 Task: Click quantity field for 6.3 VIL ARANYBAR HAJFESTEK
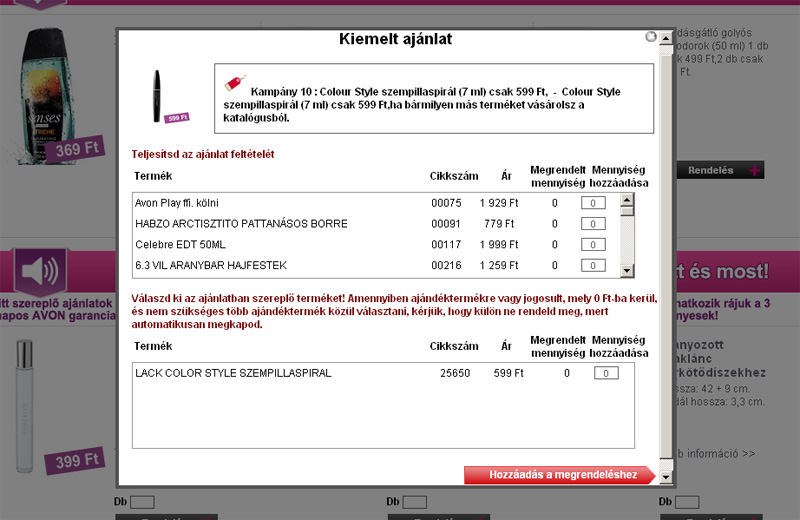pos(593,266)
